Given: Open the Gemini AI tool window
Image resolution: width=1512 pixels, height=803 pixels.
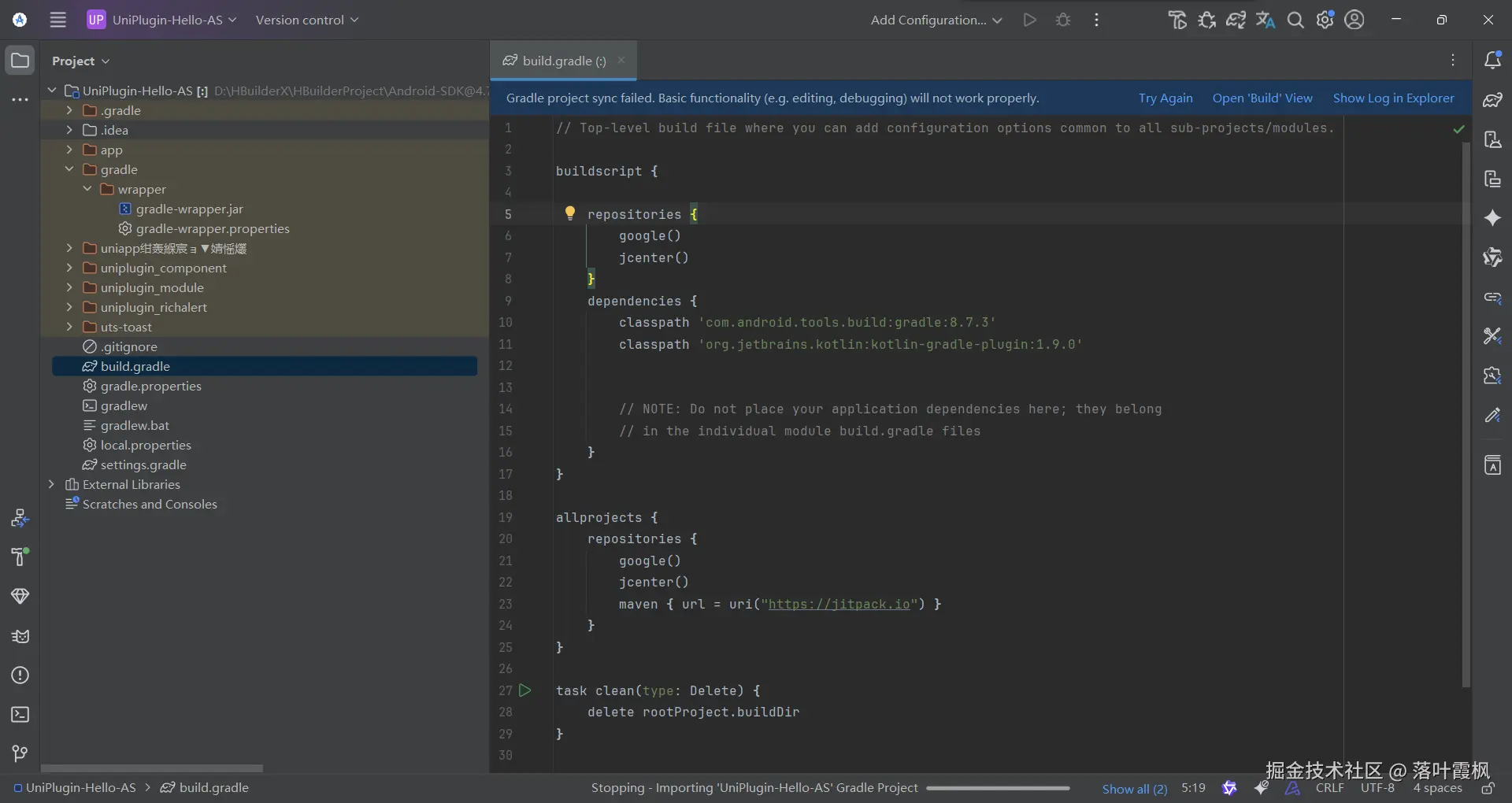Looking at the screenshot, I should 1492,218.
